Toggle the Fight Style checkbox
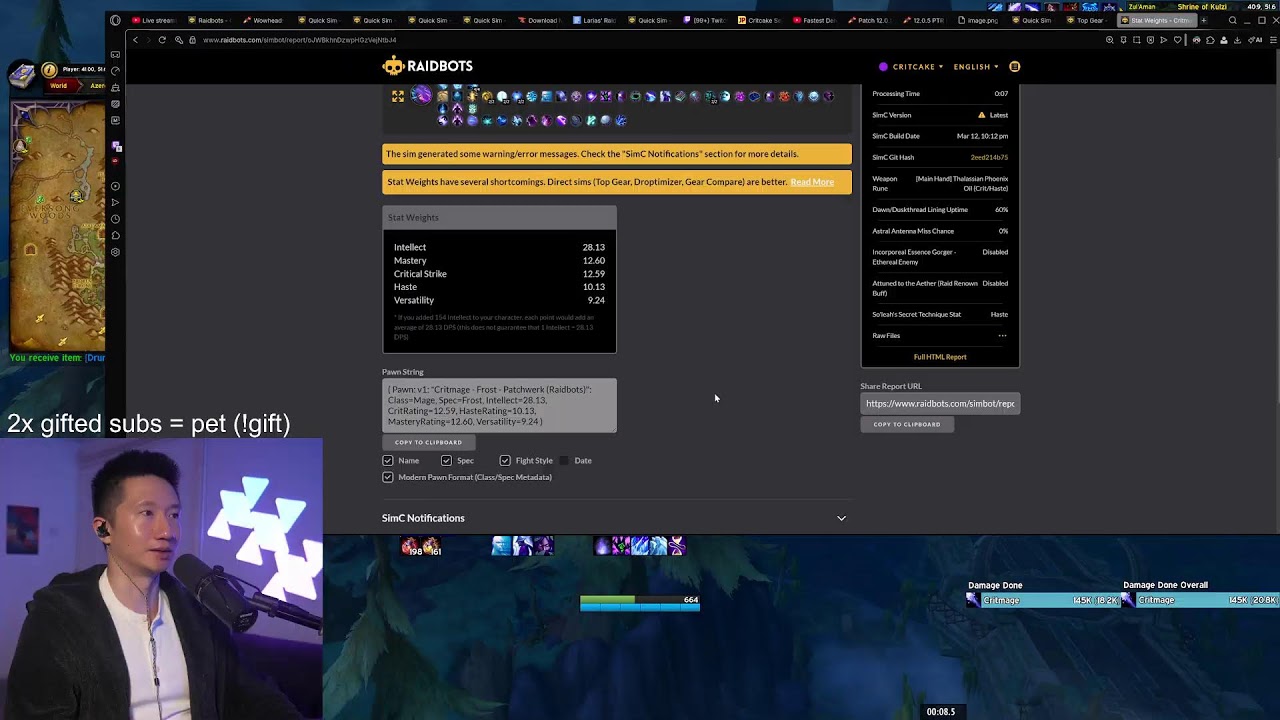This screenshot has width=1280, height=720. [x=505, y=461]
